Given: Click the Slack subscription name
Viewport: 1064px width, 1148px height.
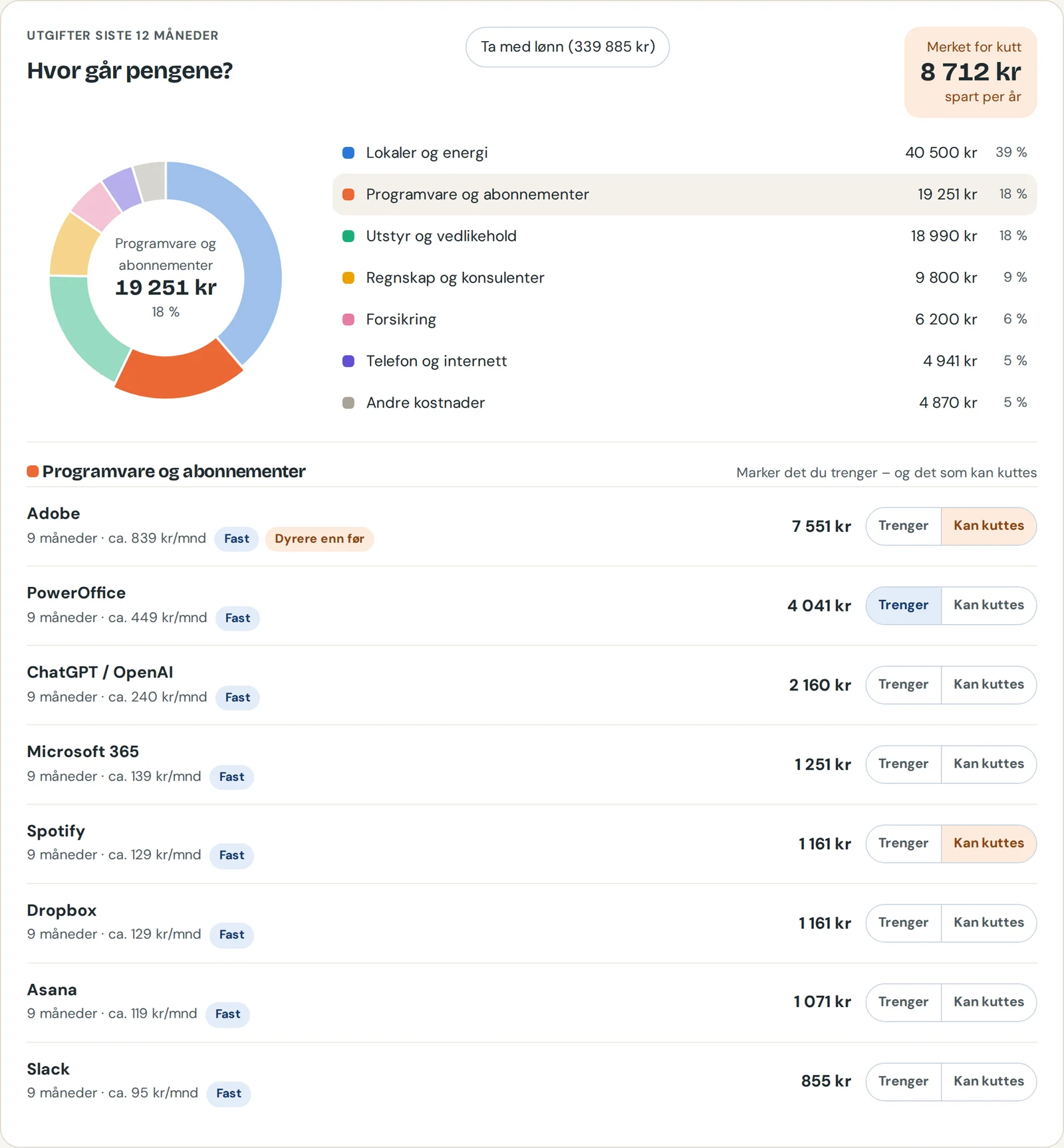Looking at the screenshot, I should click(48, 1069).
